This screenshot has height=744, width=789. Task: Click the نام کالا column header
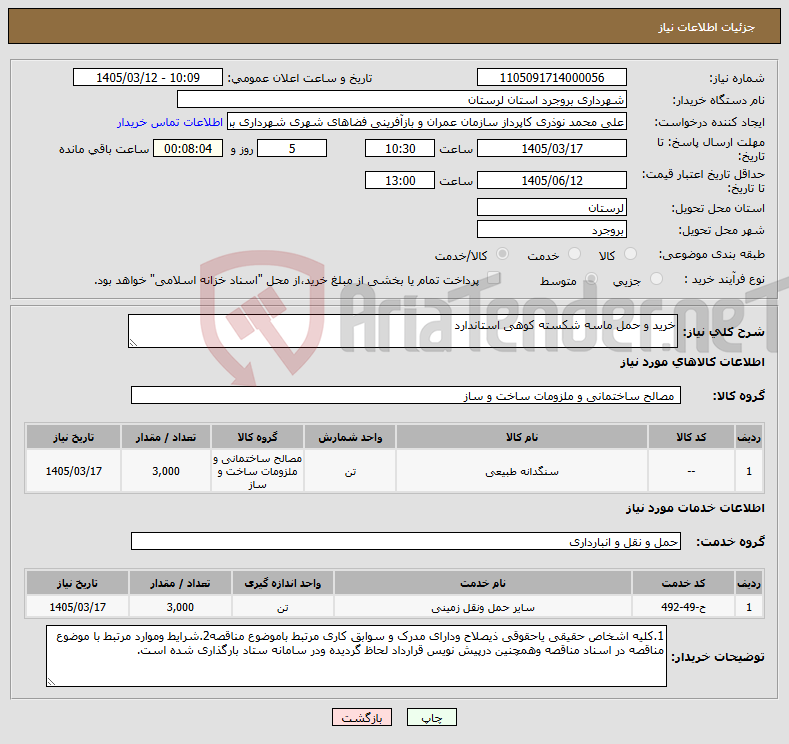(522, 437)
